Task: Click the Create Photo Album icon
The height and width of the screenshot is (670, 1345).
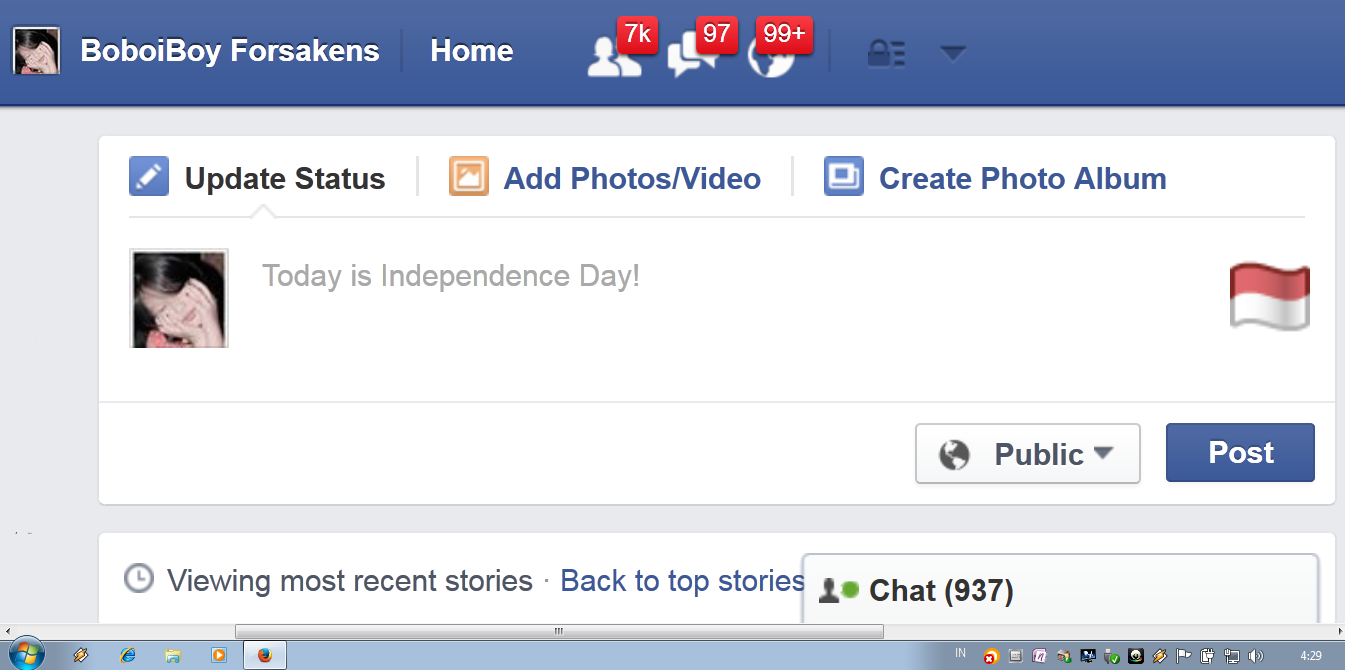Action: (843, 177)
